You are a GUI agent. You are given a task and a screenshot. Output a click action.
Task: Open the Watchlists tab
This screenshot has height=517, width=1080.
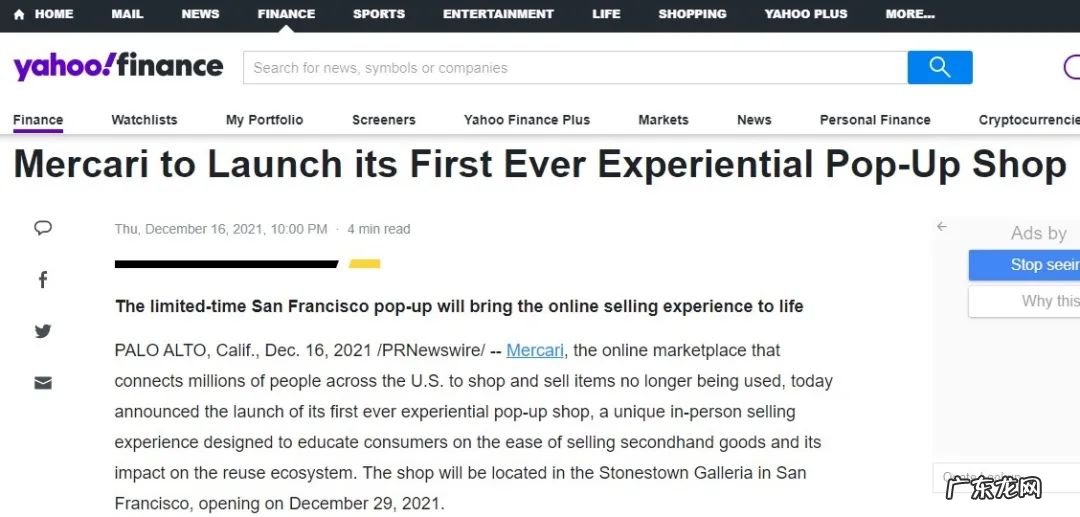pyautogui.click(x=144, y=120)
